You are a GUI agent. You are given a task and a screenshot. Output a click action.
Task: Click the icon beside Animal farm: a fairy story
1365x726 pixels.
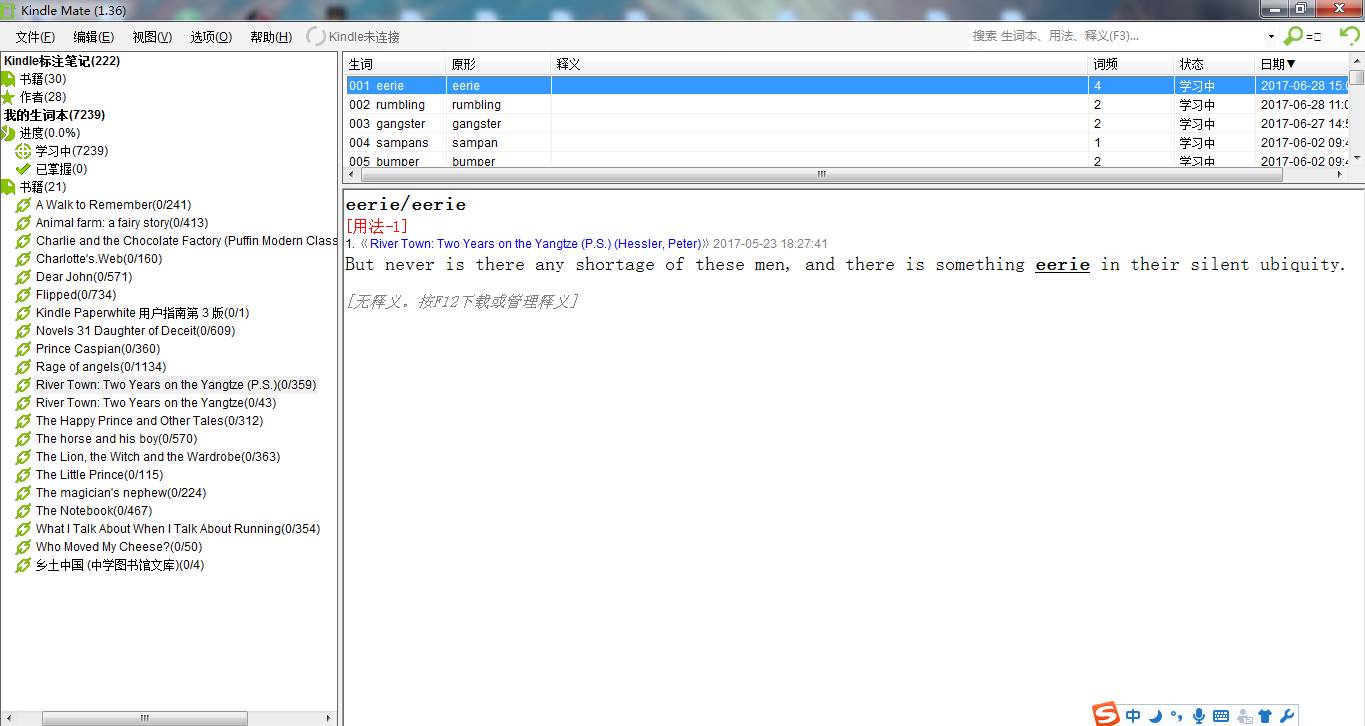coord(24,223)
